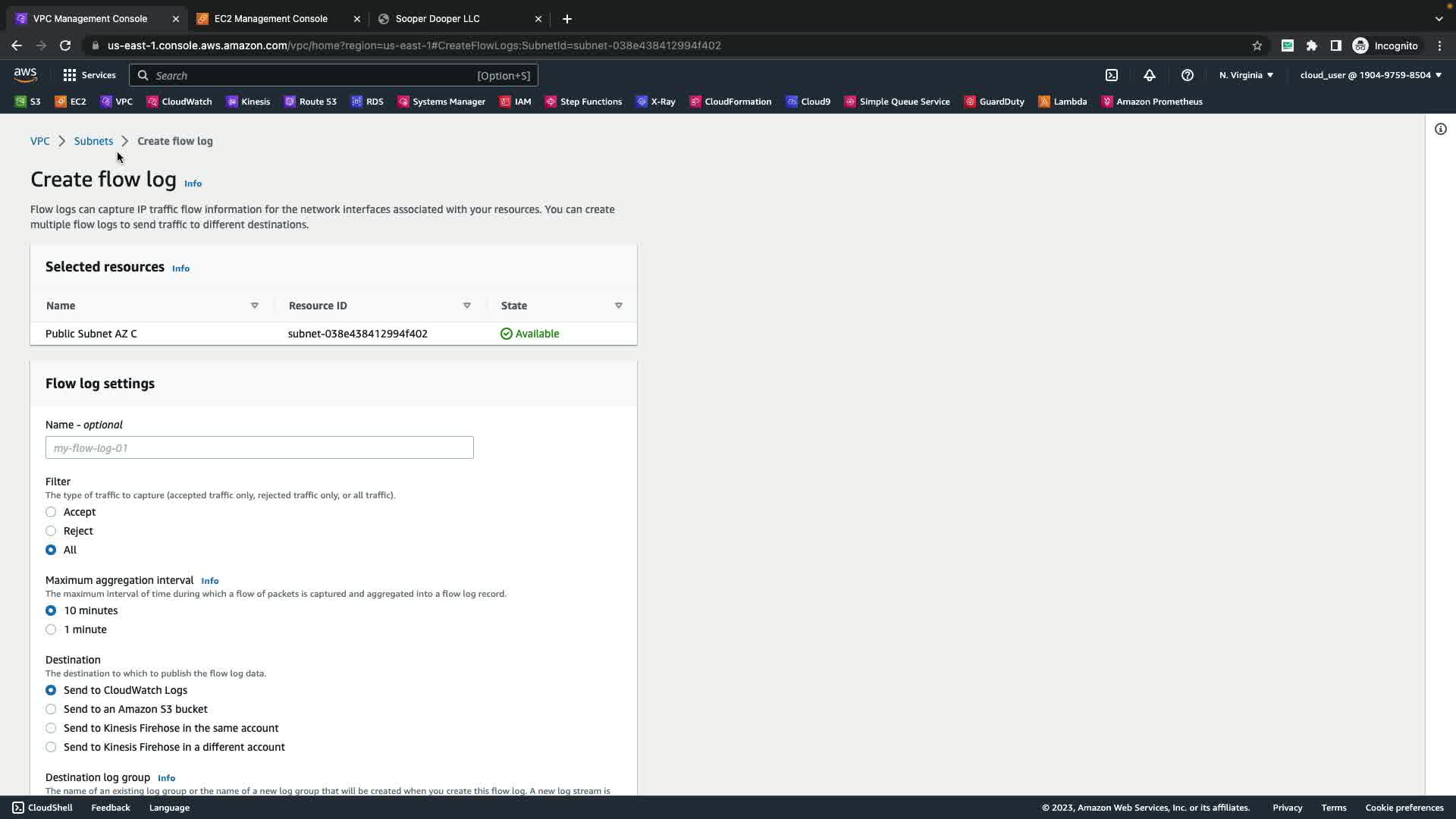1456x819 pixels.
Task: Open the cloud_user account dropdown
Action: (x=1370, y=75)
